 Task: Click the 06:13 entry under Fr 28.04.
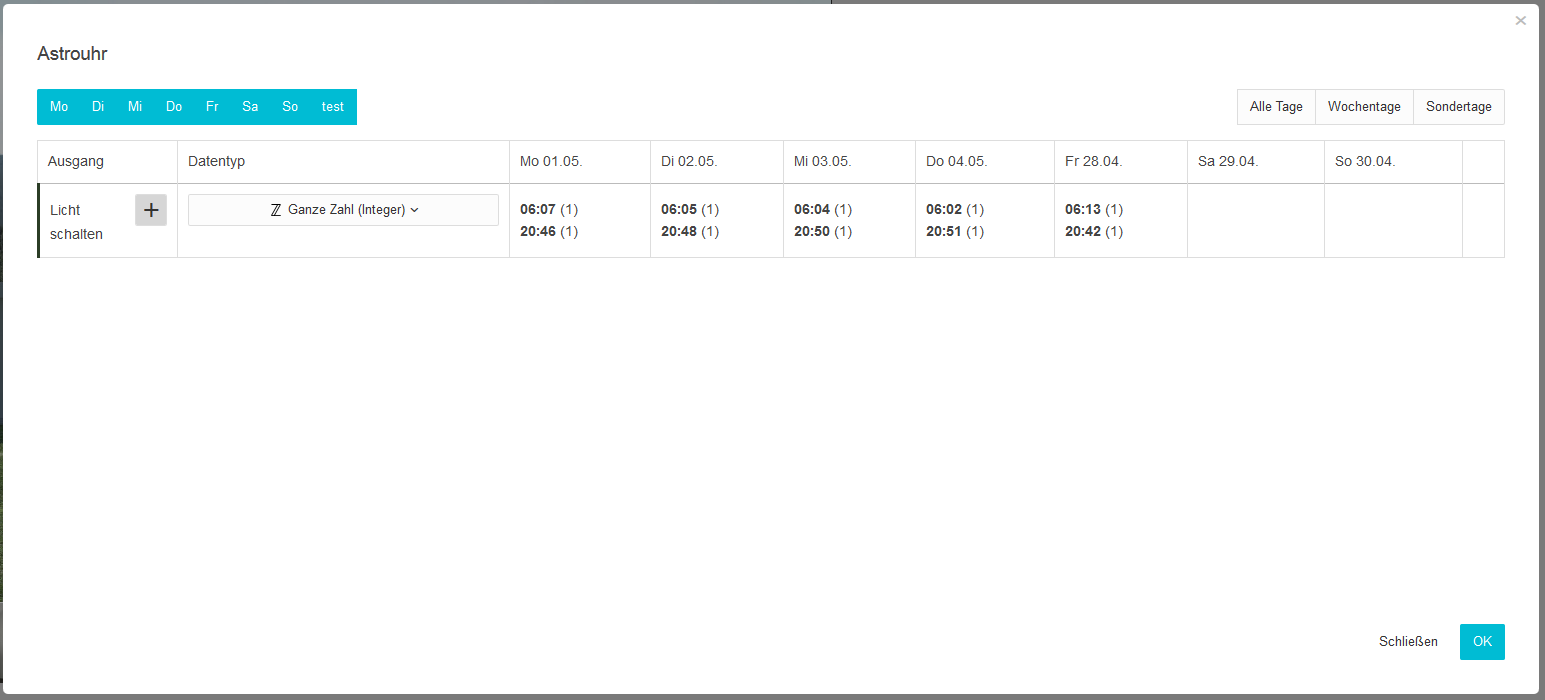1083,210
